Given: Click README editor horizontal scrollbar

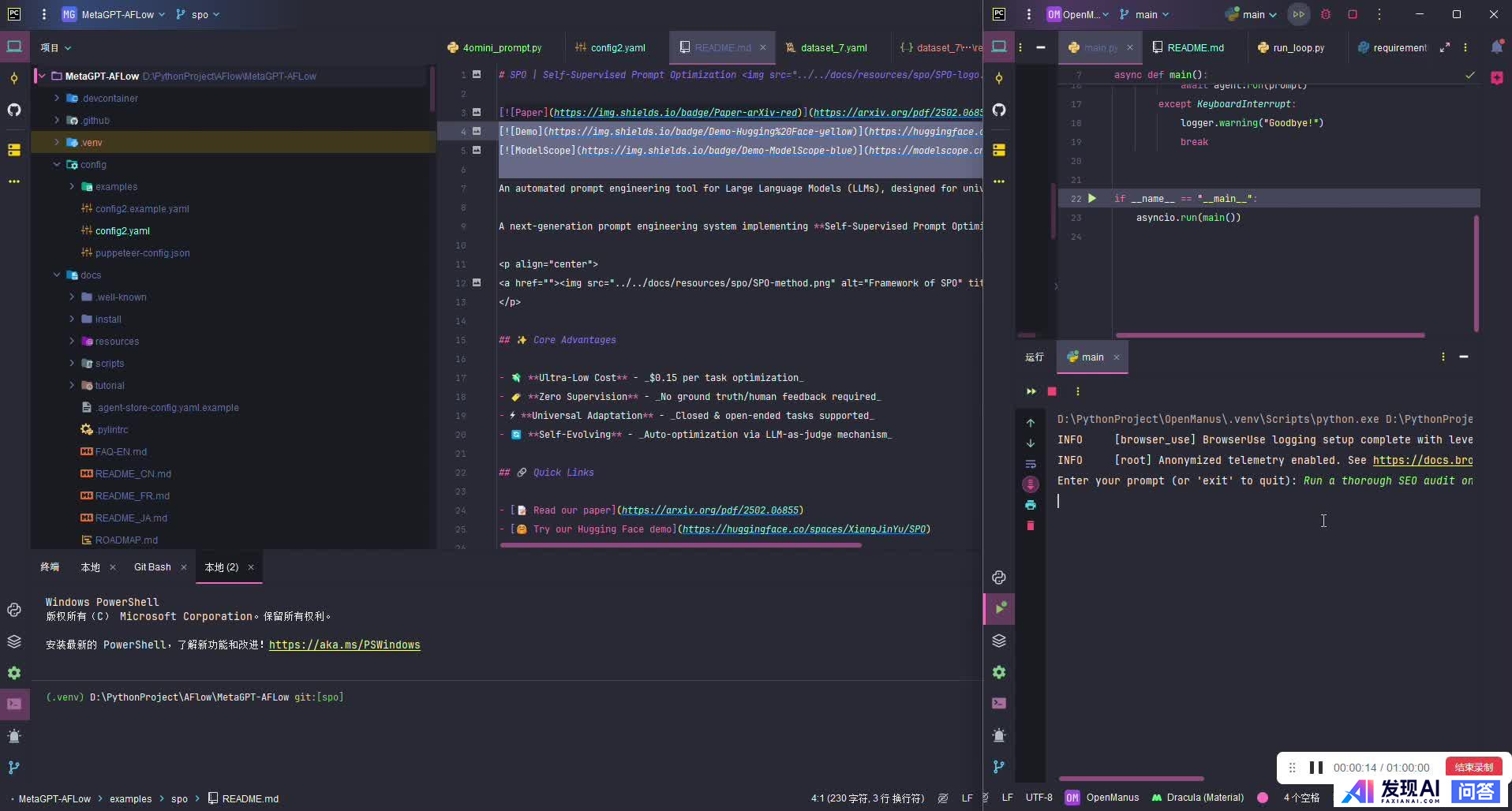Looking at the screenshot, I should [680, 544].
